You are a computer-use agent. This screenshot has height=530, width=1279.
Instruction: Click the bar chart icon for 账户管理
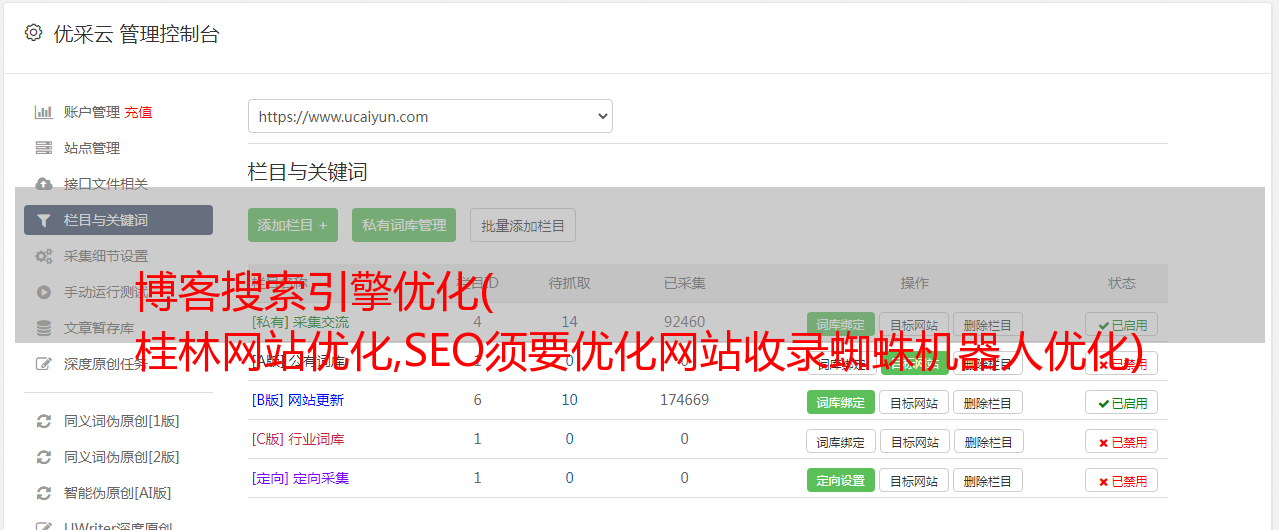point(43,112)
